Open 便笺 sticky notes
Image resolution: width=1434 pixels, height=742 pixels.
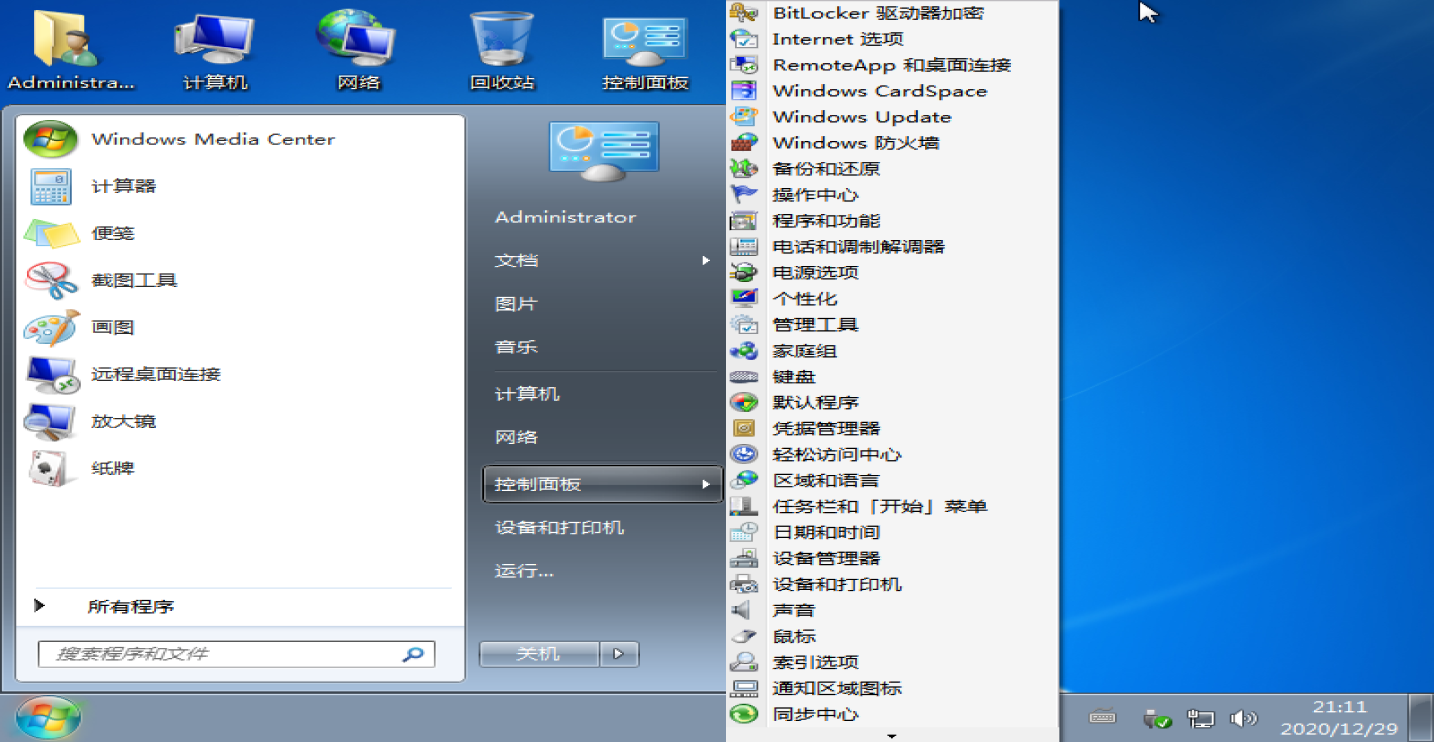tap(241, 233)
